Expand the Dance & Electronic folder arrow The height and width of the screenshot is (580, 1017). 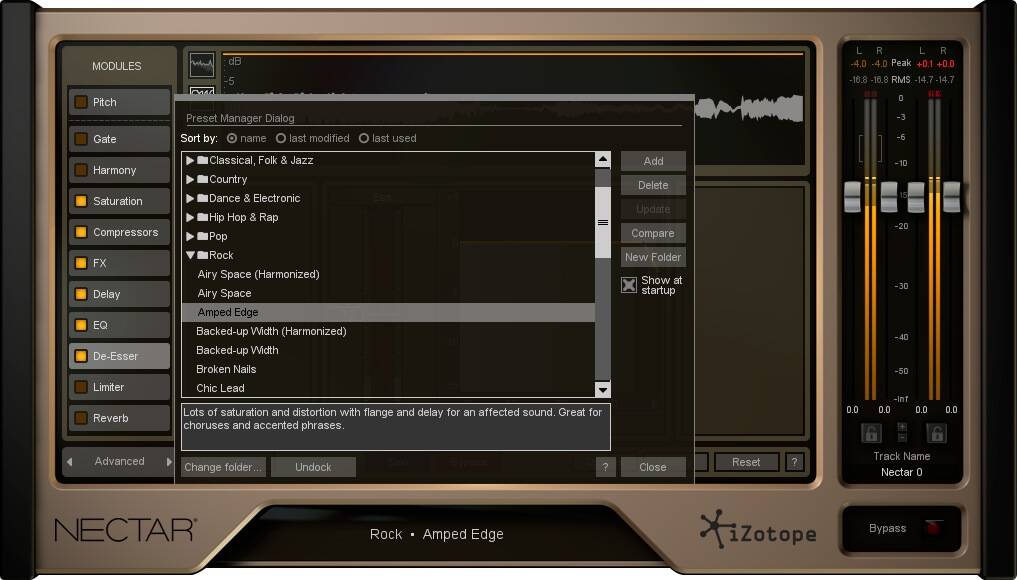(190, 198)
